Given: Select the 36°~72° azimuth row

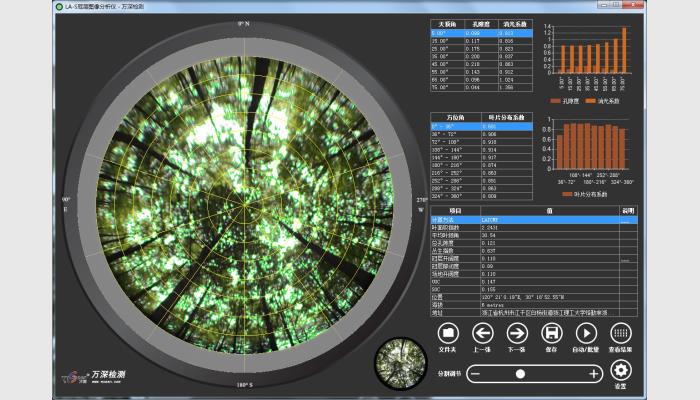Looking at the screenshot, I should [x=443, y=133].
